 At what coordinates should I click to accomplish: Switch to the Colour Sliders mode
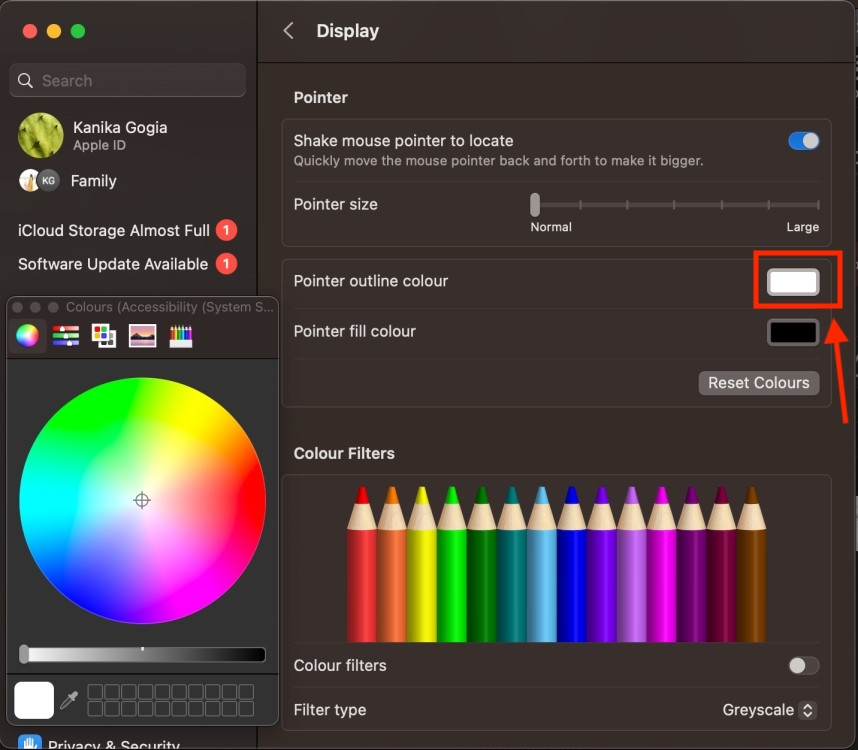pos(65,335)
